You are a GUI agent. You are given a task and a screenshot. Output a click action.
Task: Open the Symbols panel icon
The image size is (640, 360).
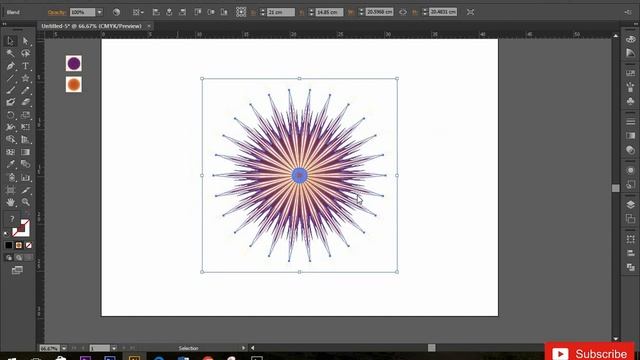tap(630, 101)
